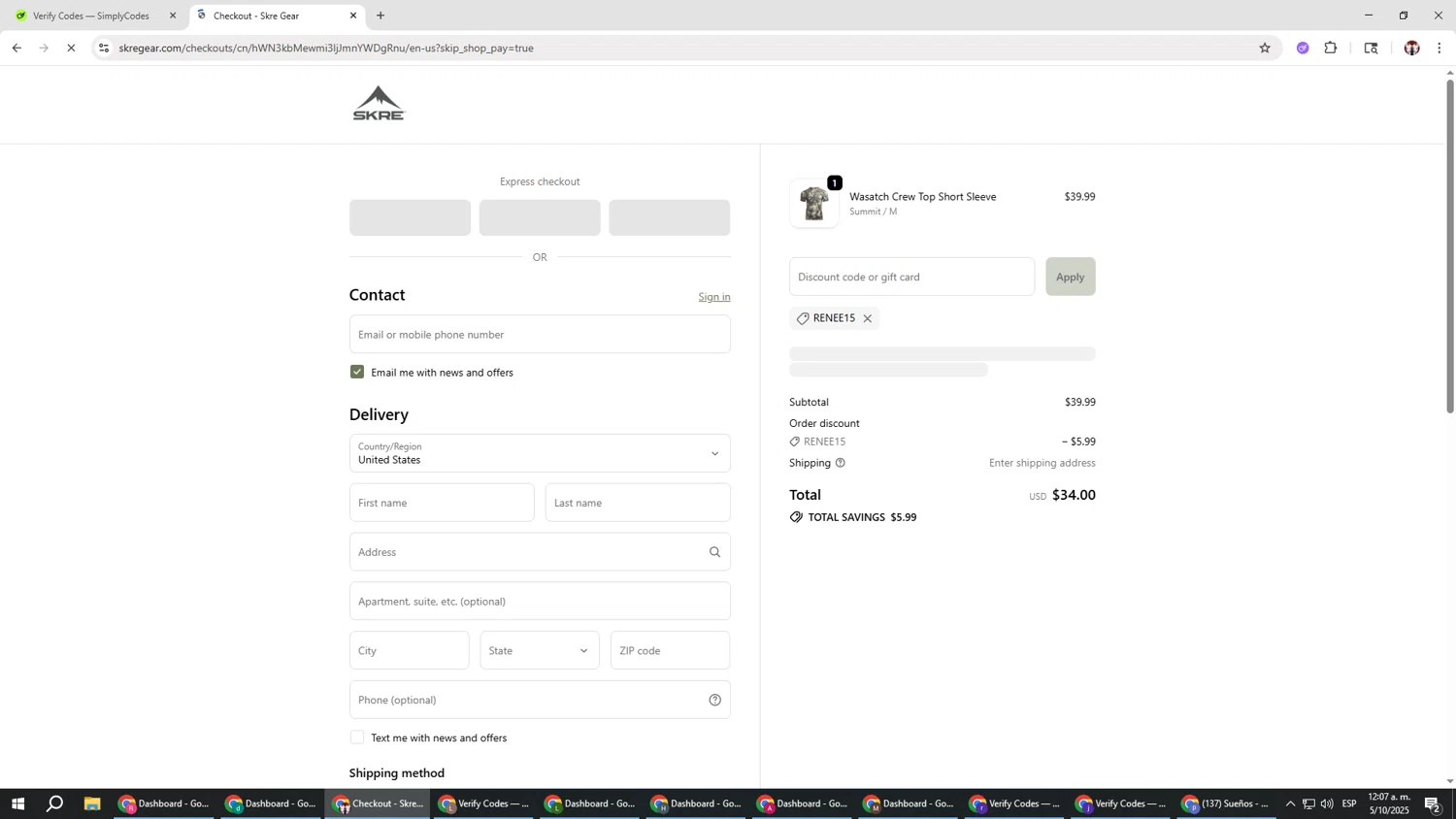Open the network icon in system tray
This screenshot has height=819, width=1456.
click(1308, 803)
